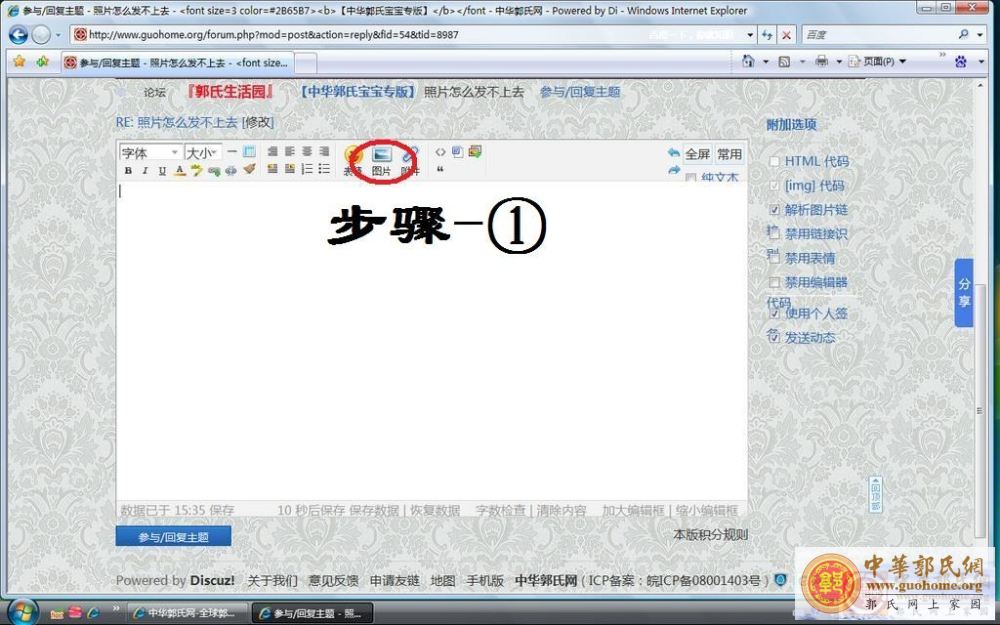1000x625 pixels.
Task: Open the font color picker
Action: (178, 171)
